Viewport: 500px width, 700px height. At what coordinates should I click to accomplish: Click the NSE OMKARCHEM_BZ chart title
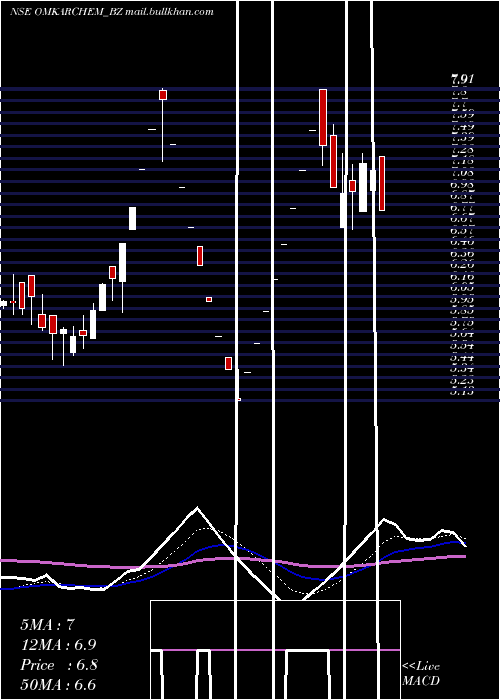point(112,12)
